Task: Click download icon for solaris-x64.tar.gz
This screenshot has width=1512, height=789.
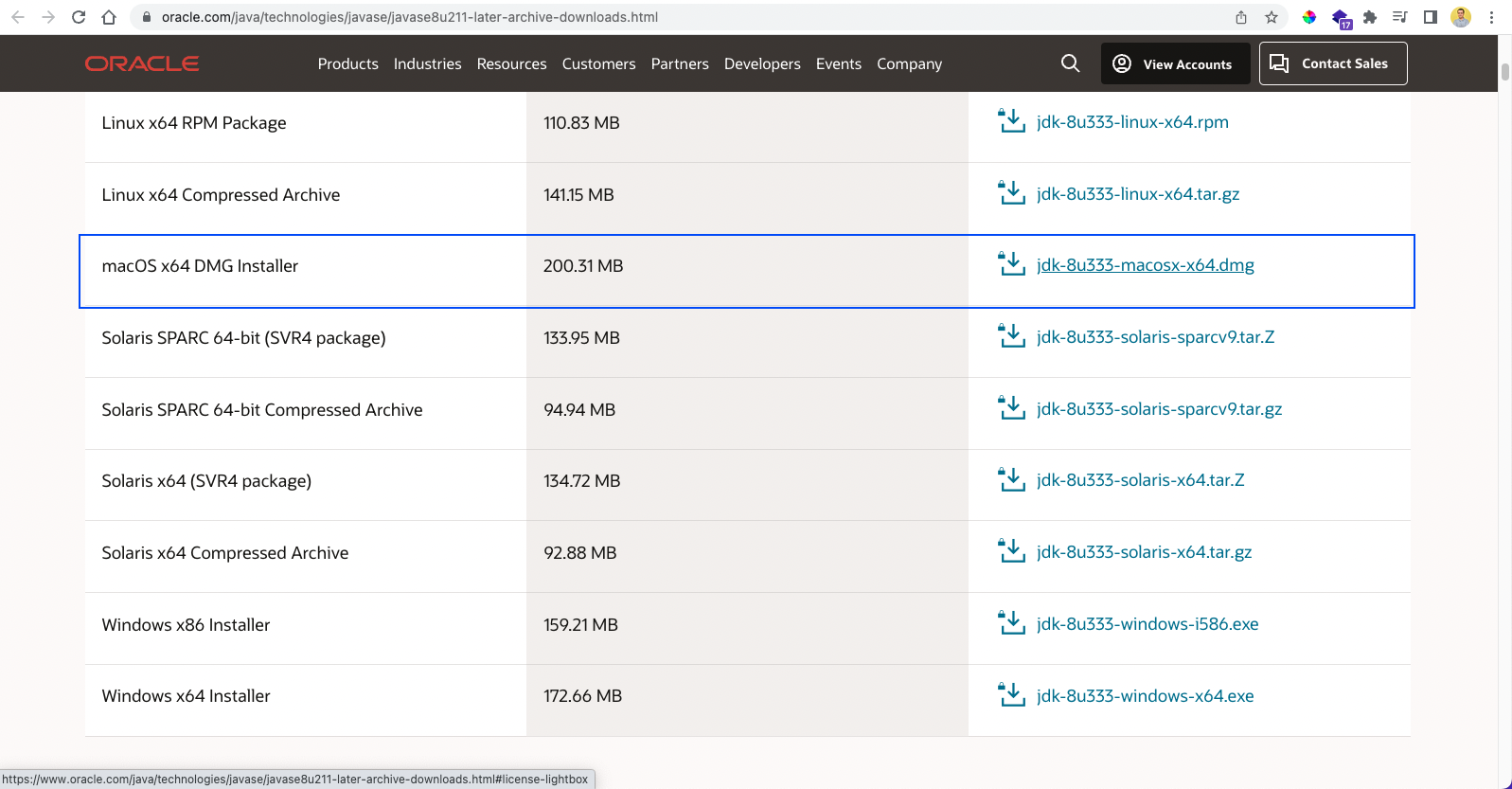Action: 1012,551
